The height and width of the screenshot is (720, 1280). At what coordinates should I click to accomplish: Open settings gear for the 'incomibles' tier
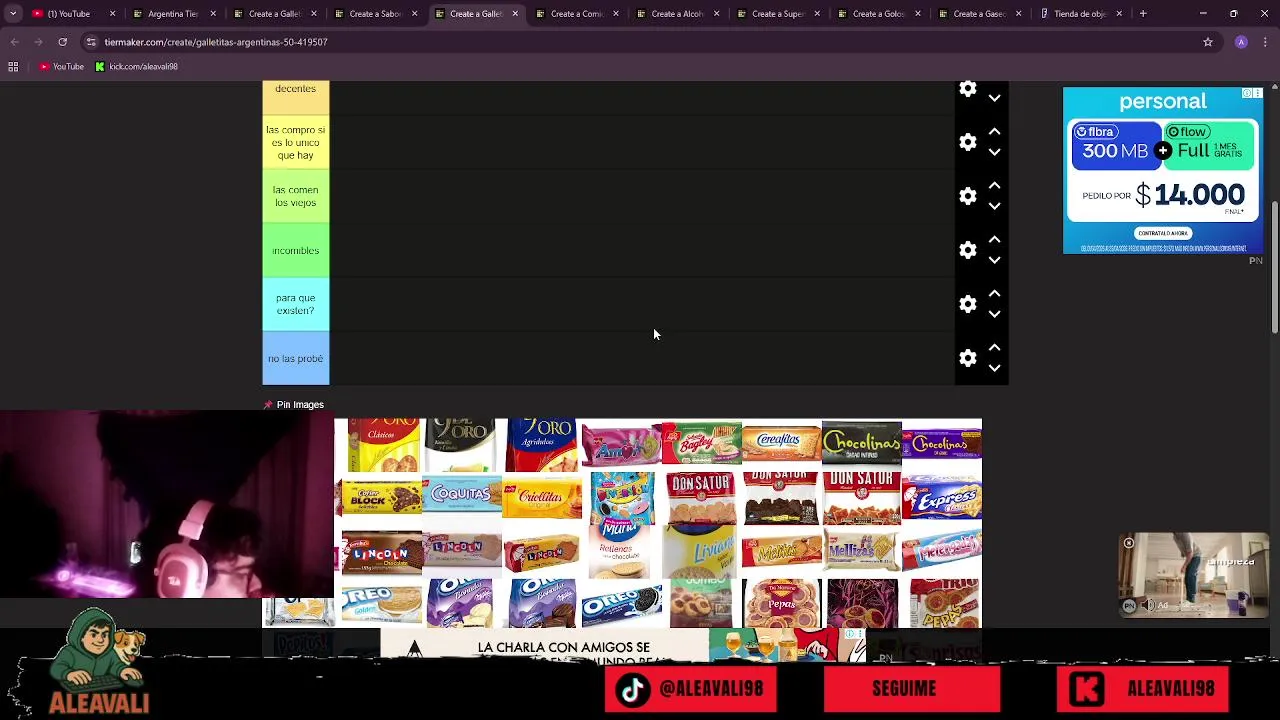point(967,250)
